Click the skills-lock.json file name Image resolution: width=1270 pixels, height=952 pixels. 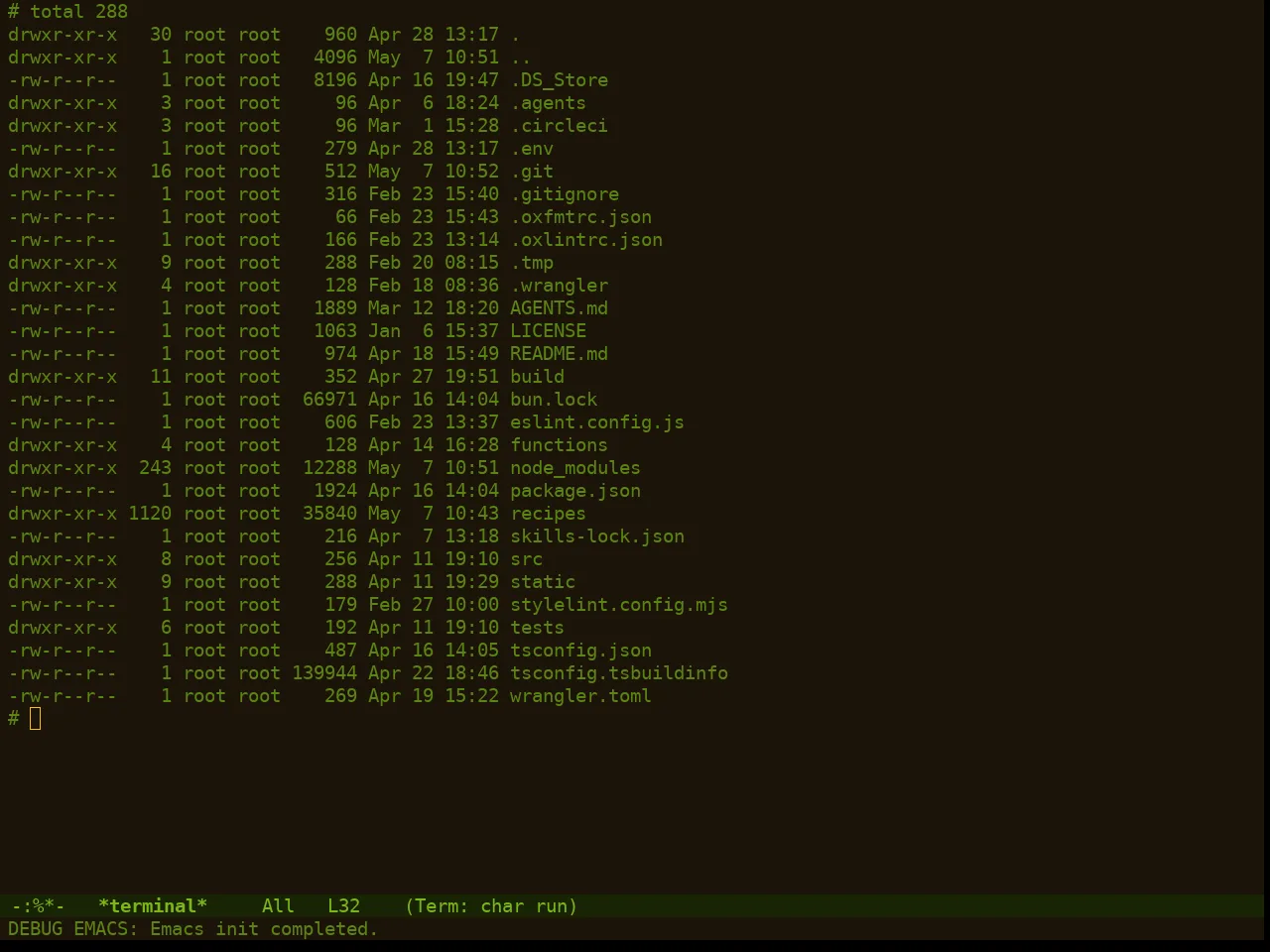point(597,536)
